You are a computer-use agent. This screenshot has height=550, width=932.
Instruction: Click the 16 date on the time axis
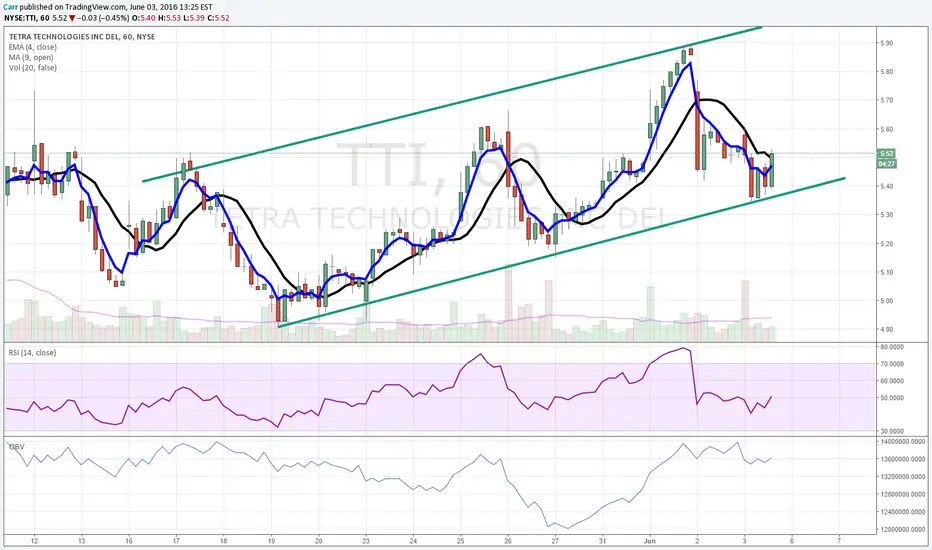pos(129,540)
